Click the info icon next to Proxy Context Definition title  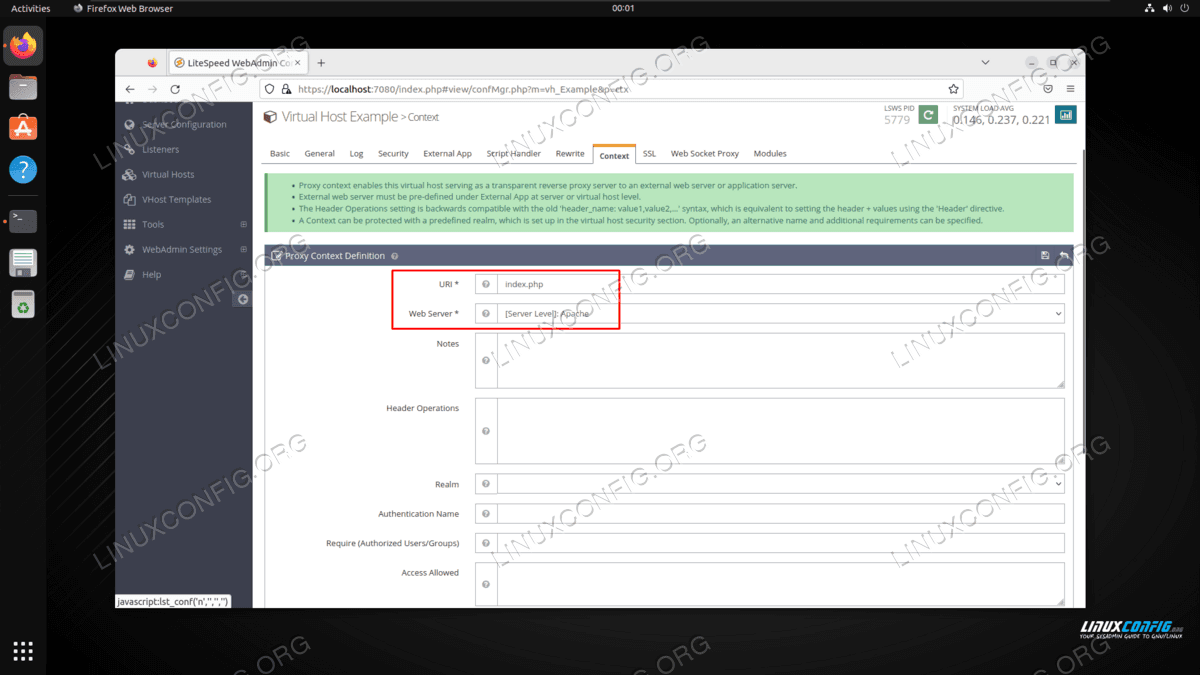tap(395, 256)
